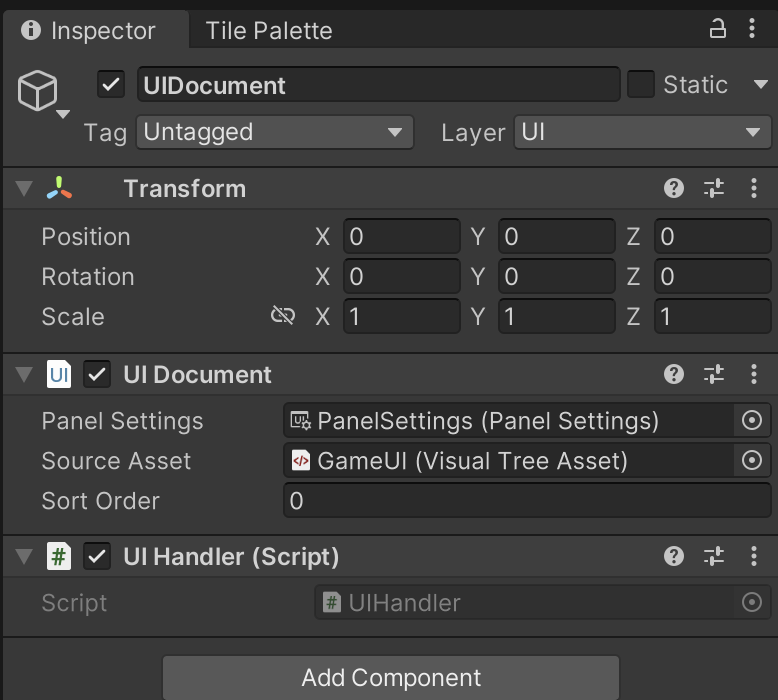Screen dimensions: 778x700
Task: Switch to the Tile Palette tab
Action: point(268,31)
